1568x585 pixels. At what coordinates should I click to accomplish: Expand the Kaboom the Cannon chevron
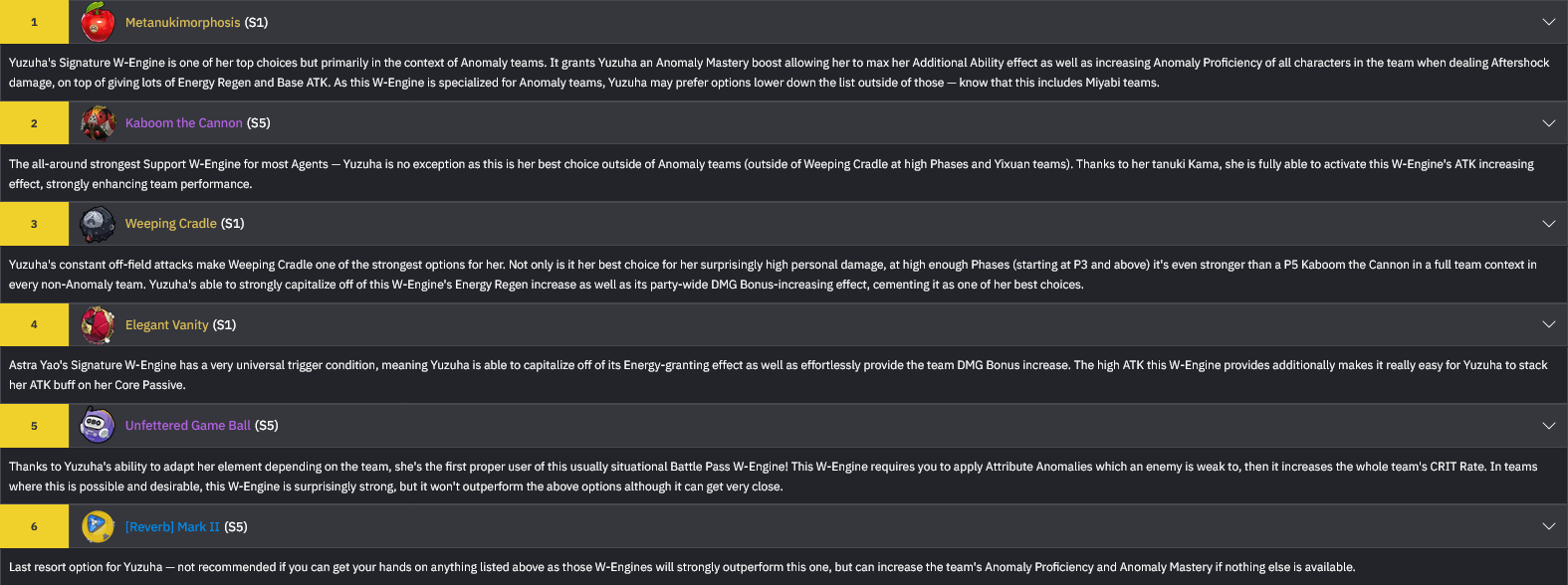tap(1548, 123)
